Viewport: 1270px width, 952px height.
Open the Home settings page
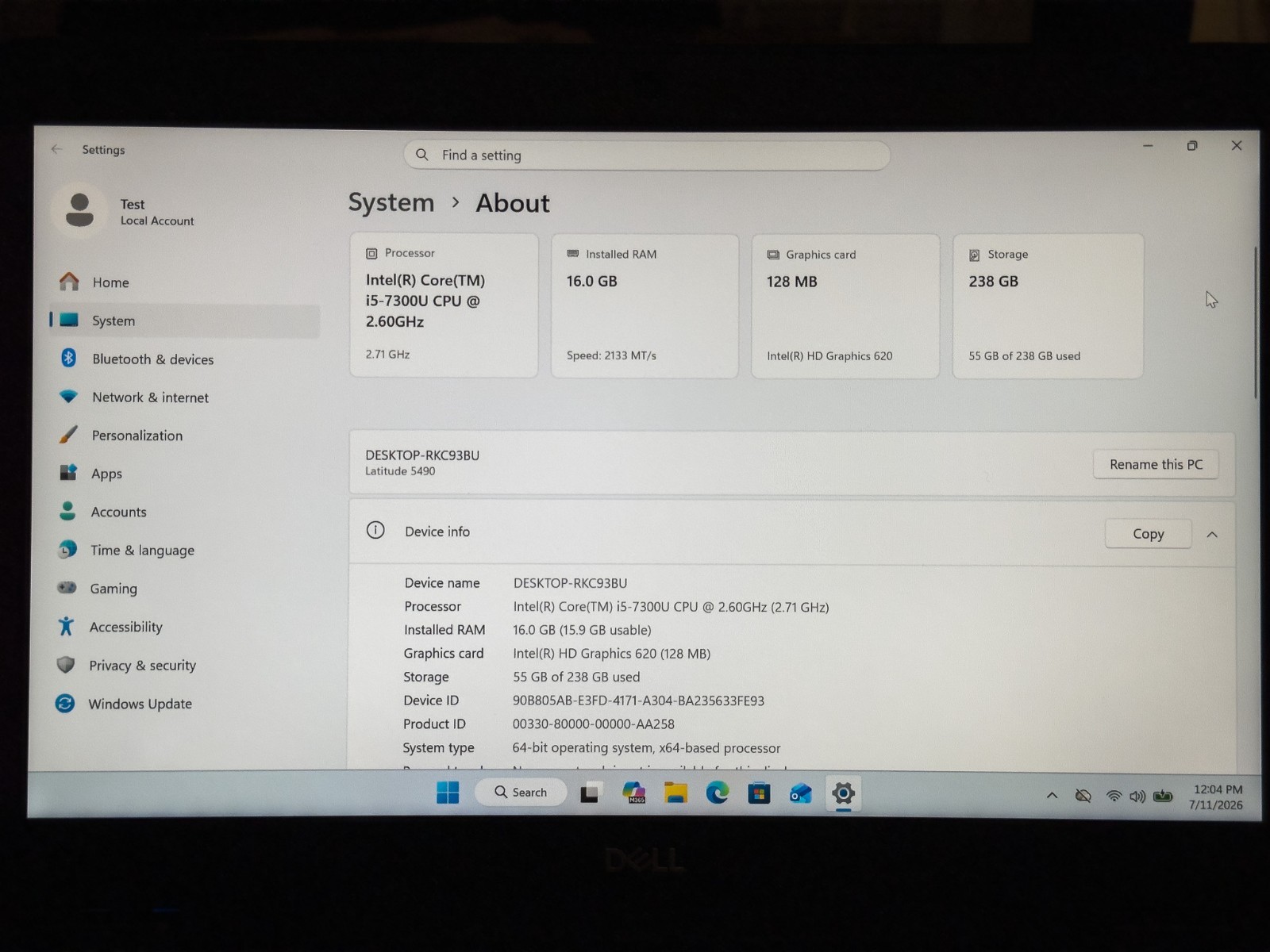tap(184, 282)
